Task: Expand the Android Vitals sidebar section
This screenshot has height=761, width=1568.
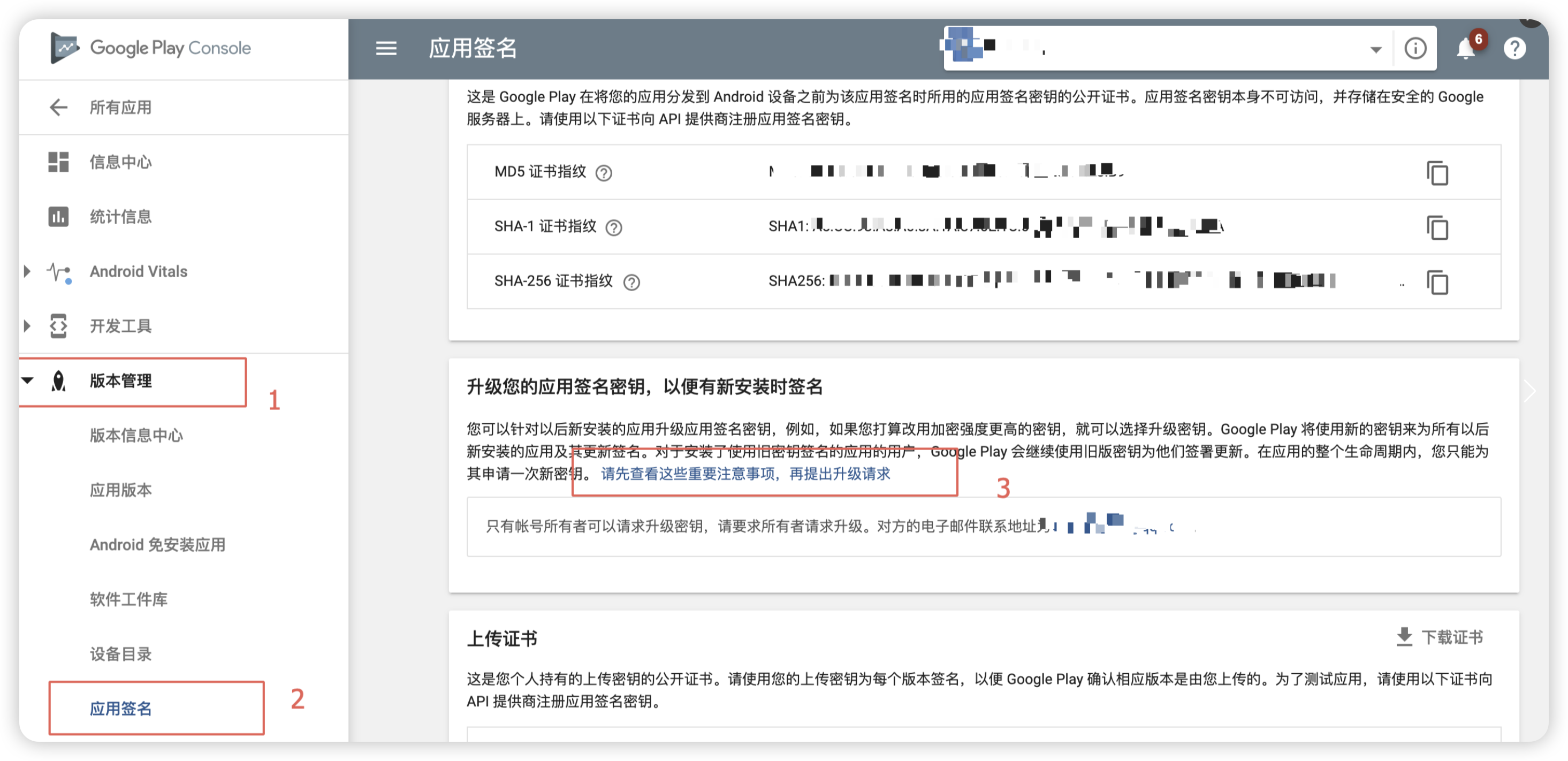Action: coord(27,271)
